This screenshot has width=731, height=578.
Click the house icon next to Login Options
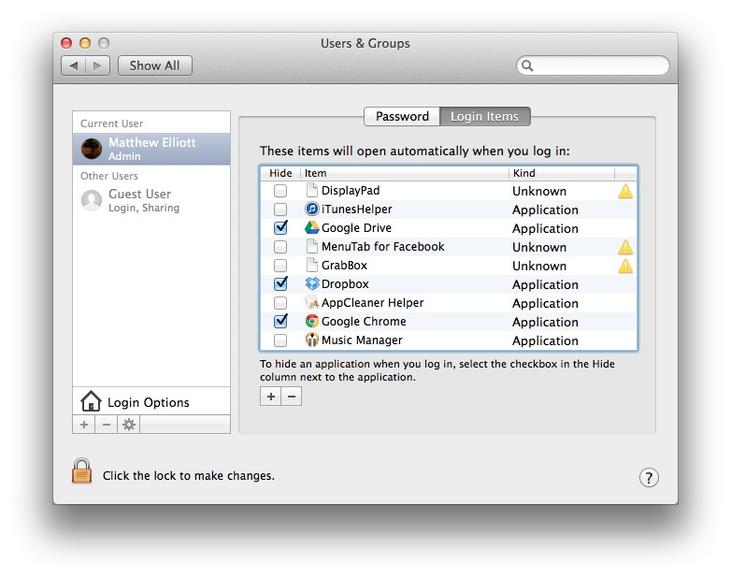tap(90, 401)
